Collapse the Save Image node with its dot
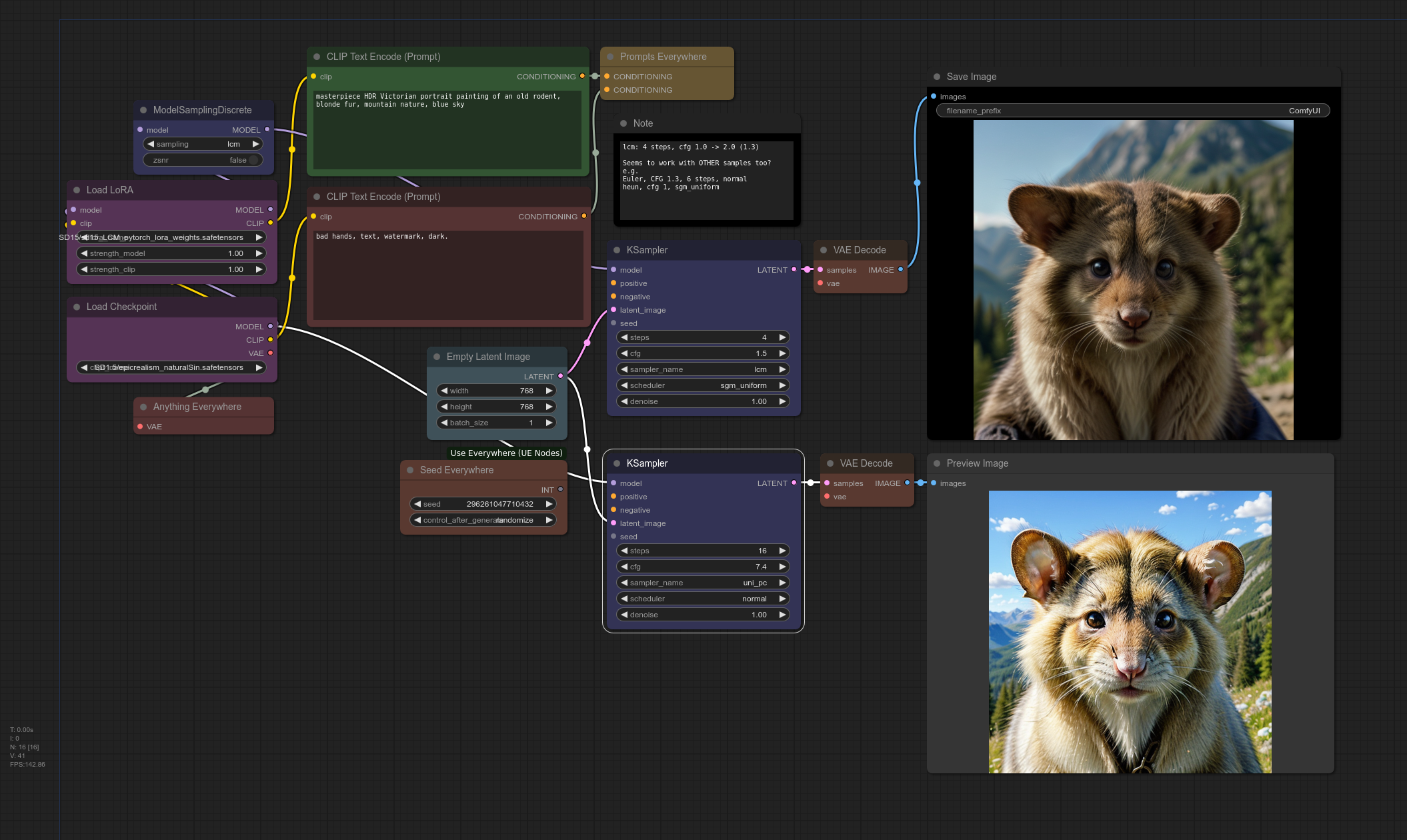1407x840 pixels. point(937,77)
